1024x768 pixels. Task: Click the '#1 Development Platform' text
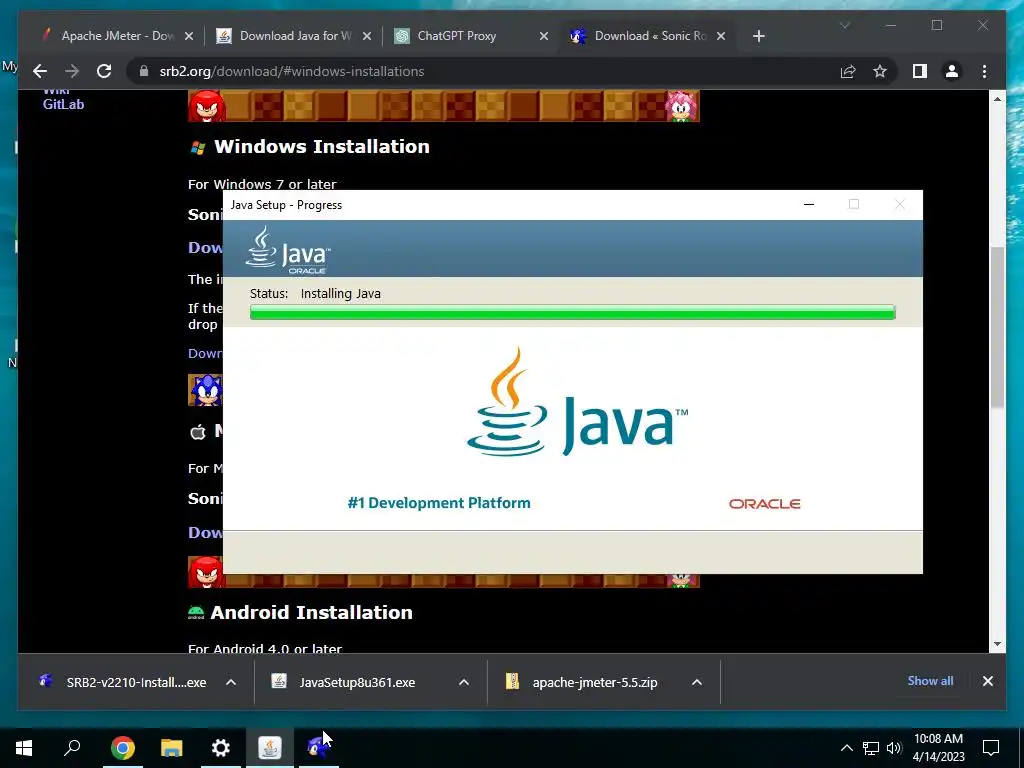click(439, 503)
